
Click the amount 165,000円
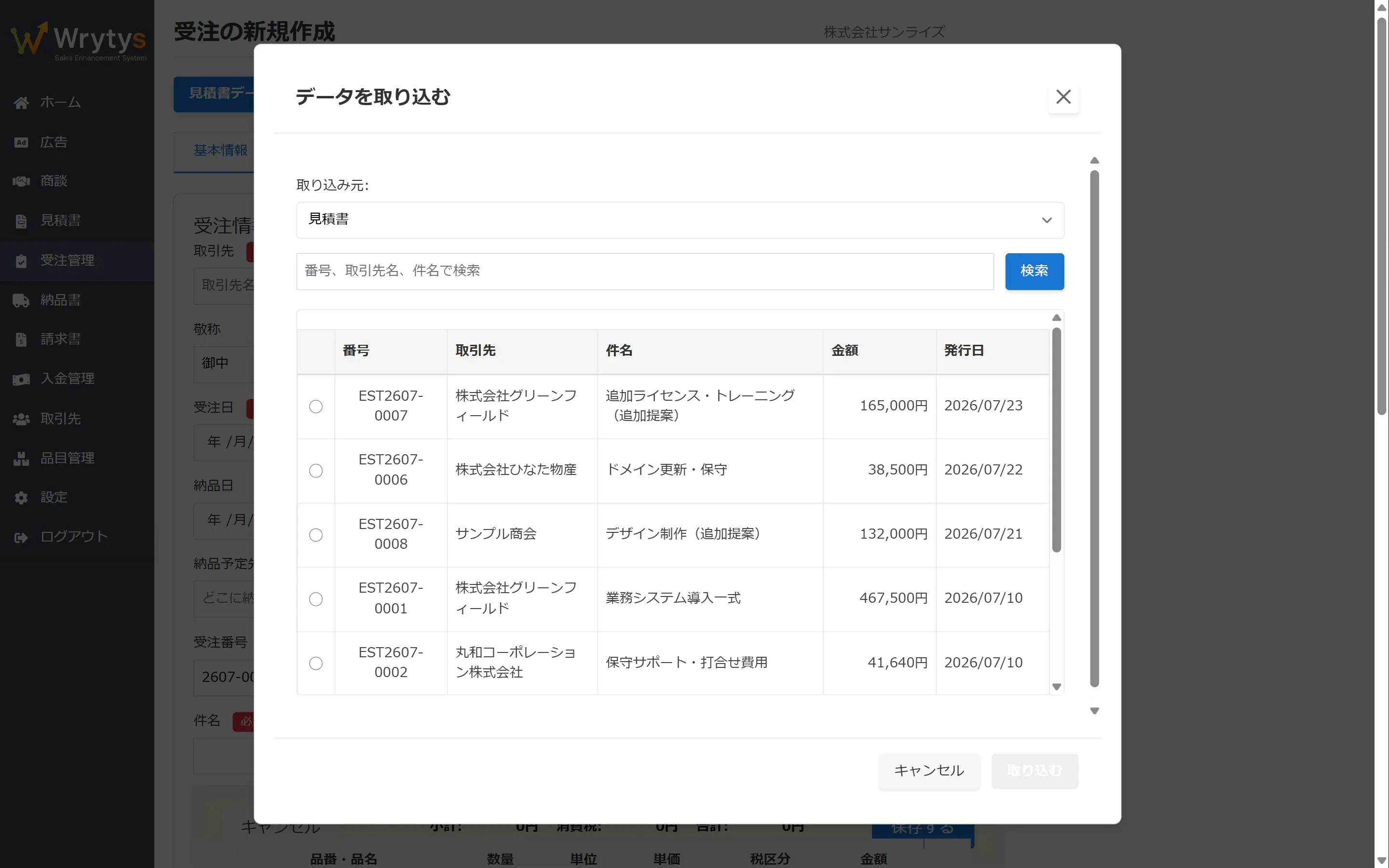(893, 406)
